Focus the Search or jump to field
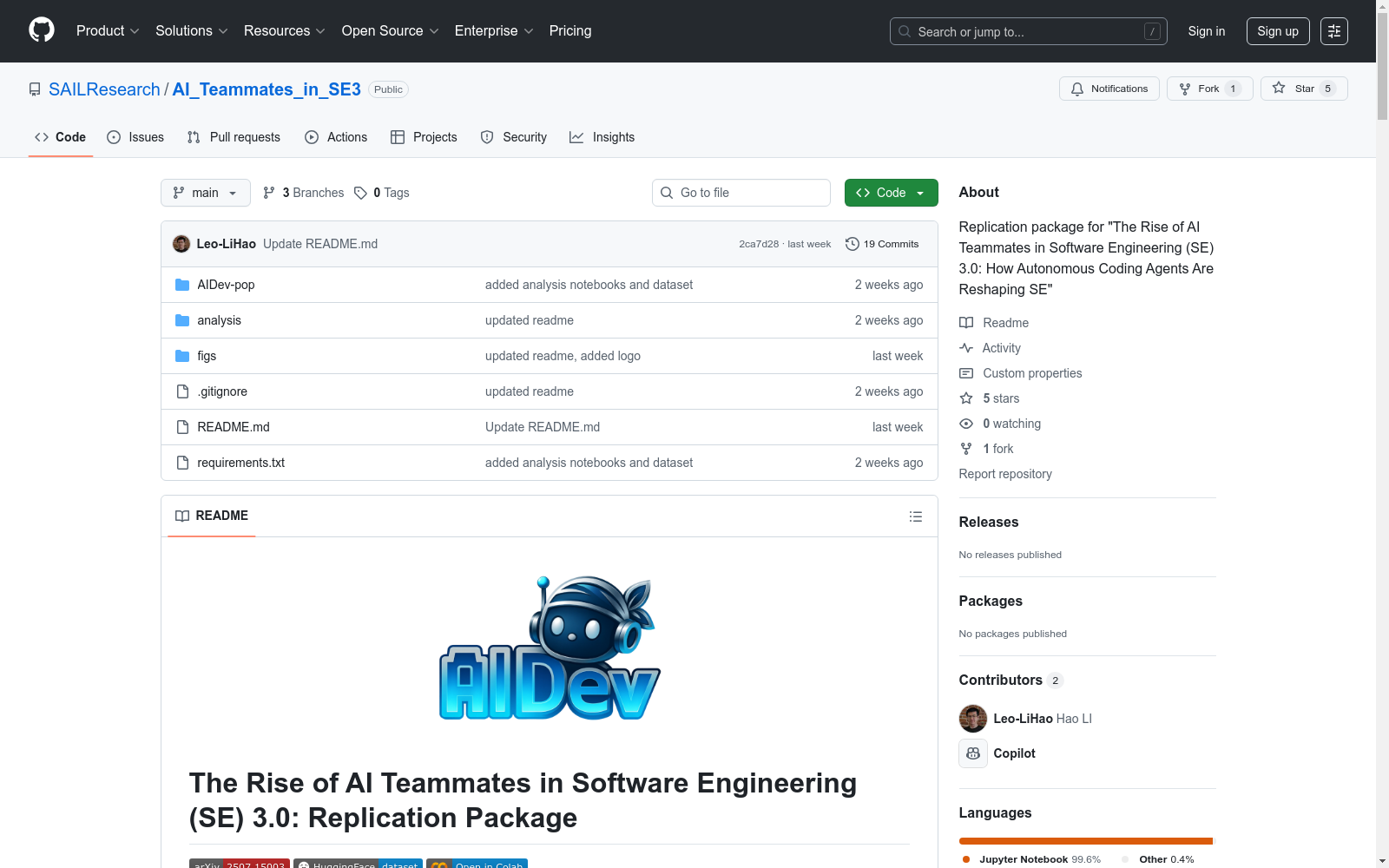 pos(1029,31)
